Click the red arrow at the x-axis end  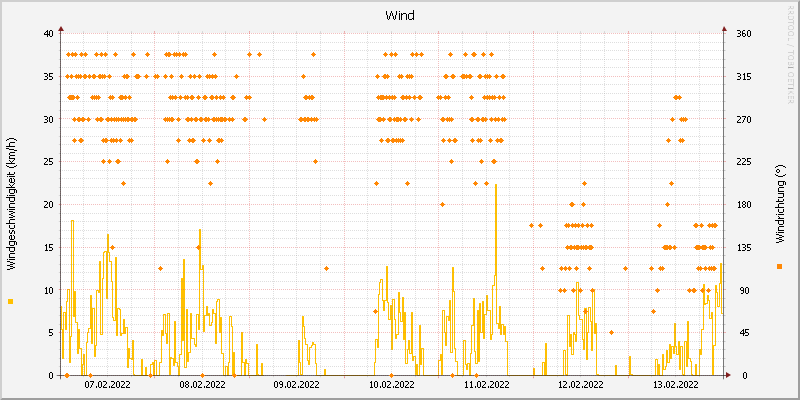coord(728,375)
